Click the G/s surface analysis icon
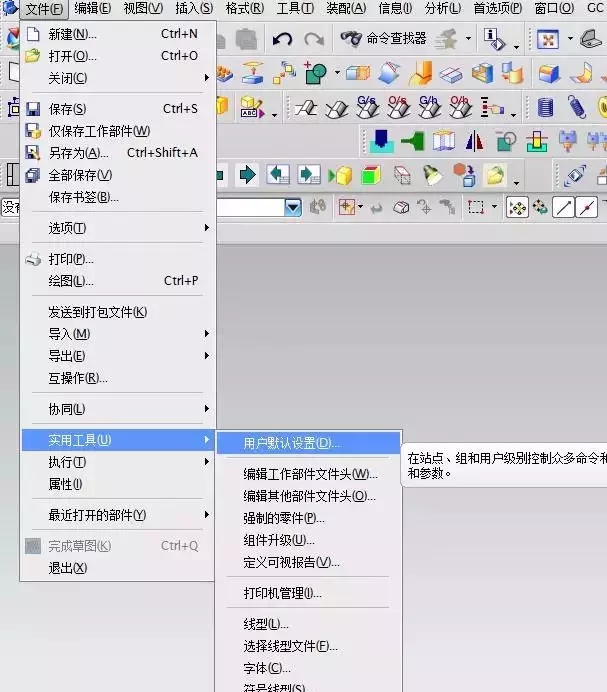Screen dimensions: 607x692 366,107
